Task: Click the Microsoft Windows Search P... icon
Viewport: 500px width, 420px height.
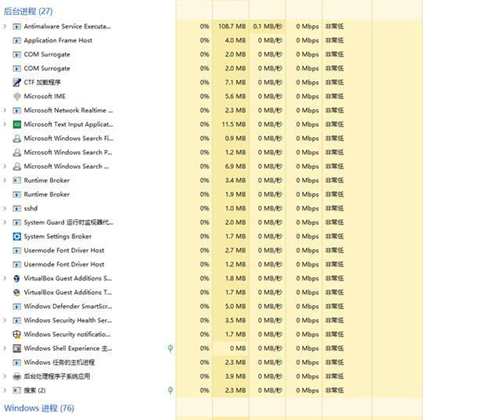Action: click(x=17, y=153)
